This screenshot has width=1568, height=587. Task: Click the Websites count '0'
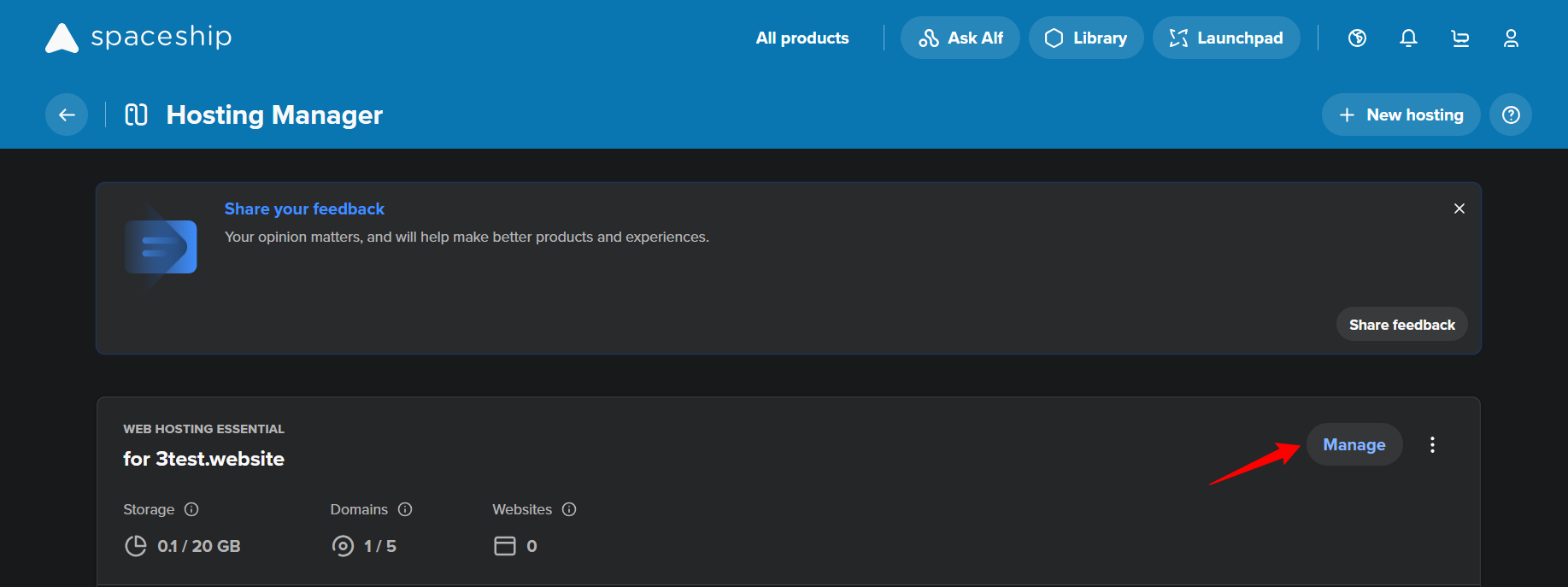point(531,546)
